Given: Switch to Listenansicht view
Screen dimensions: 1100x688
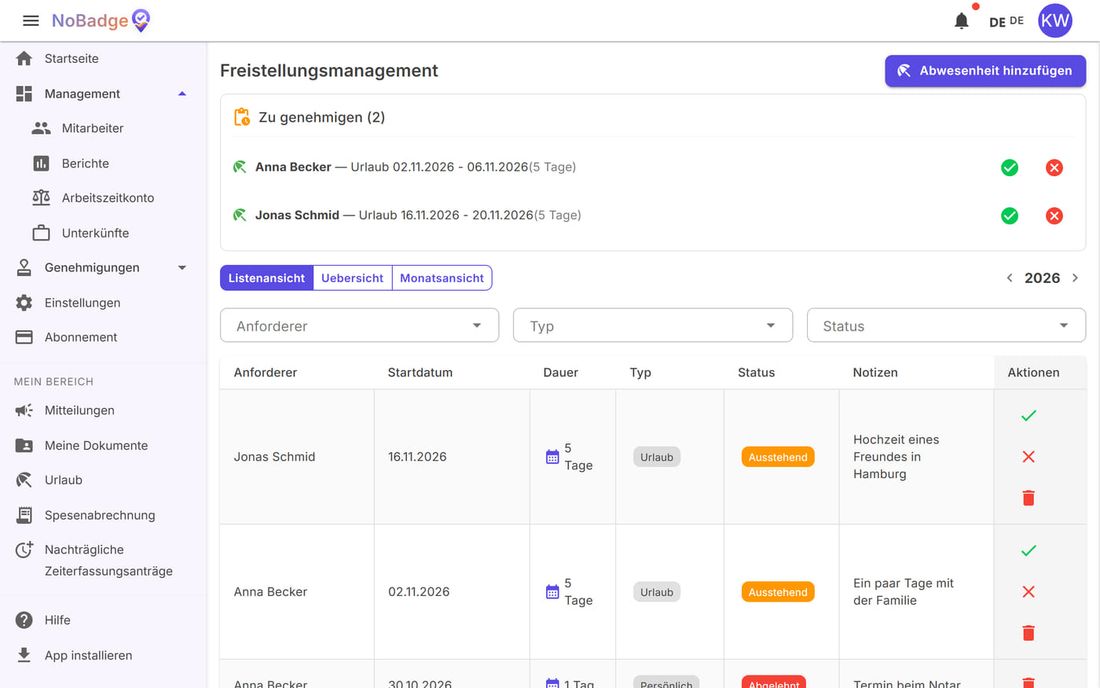Looking at the screenshot, I should 267,278.
